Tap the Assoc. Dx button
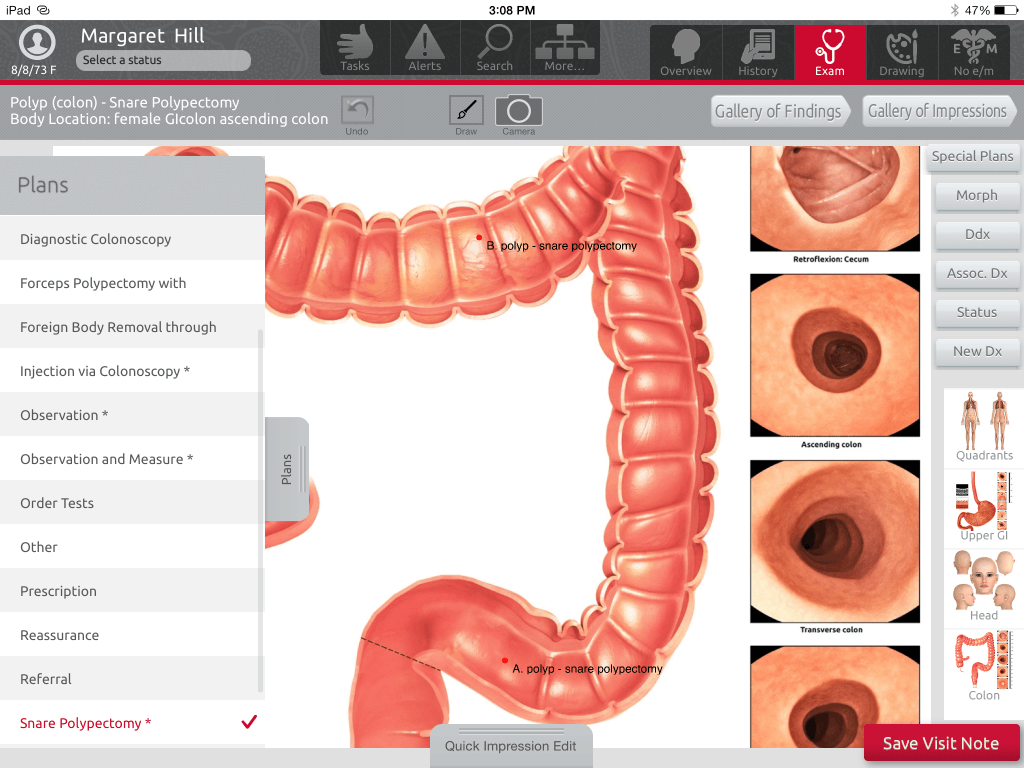This screenshot has height=768, width=1024. (977, 274)
